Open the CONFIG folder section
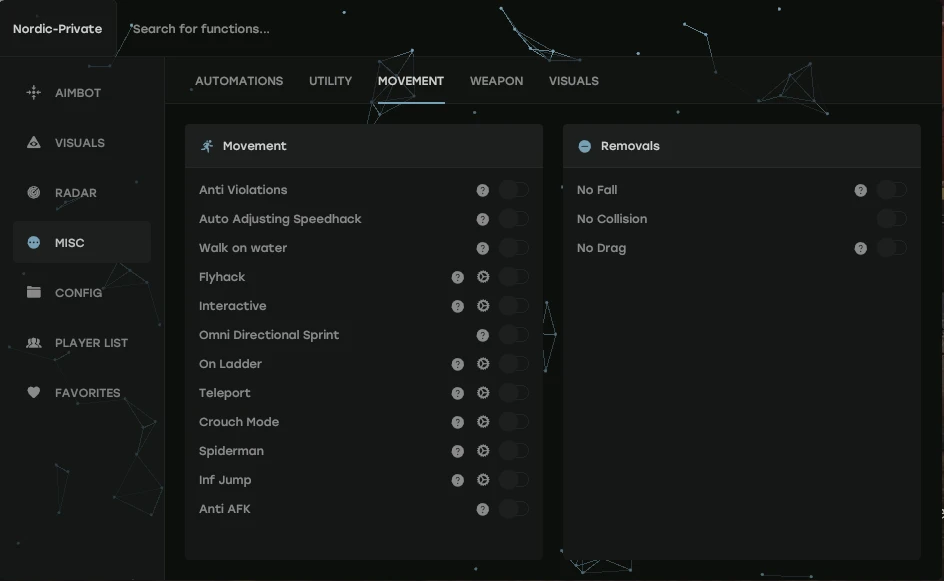 coord(82,293)
